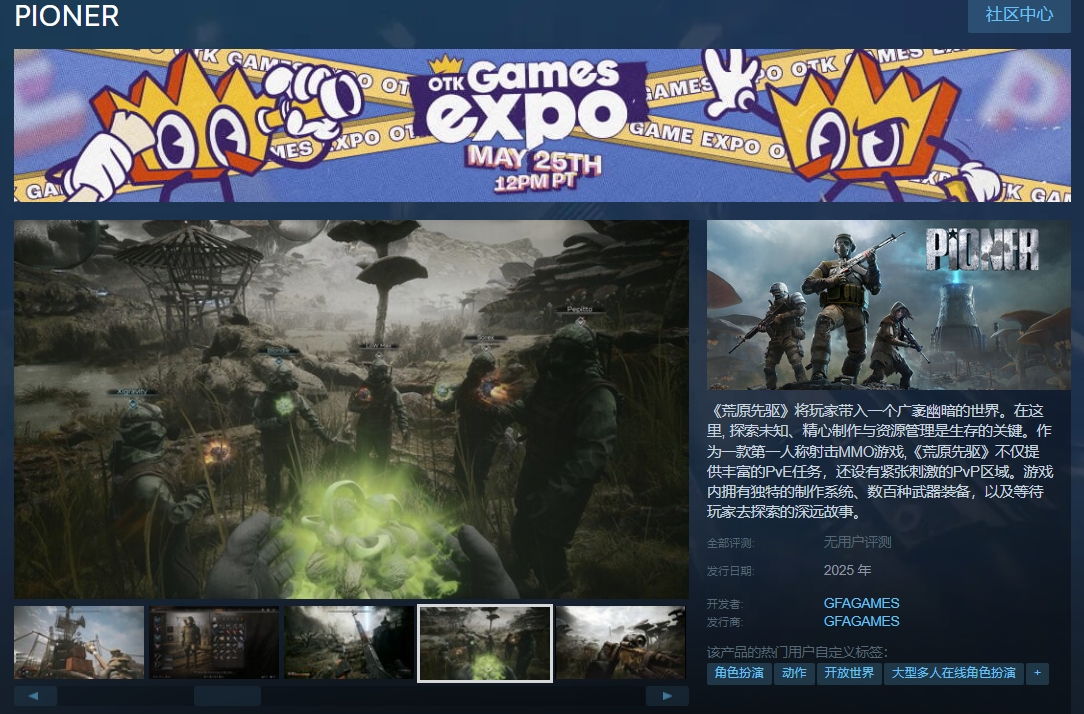Select the inventory screen screenshot thumbnail

[x=214, y=642]
